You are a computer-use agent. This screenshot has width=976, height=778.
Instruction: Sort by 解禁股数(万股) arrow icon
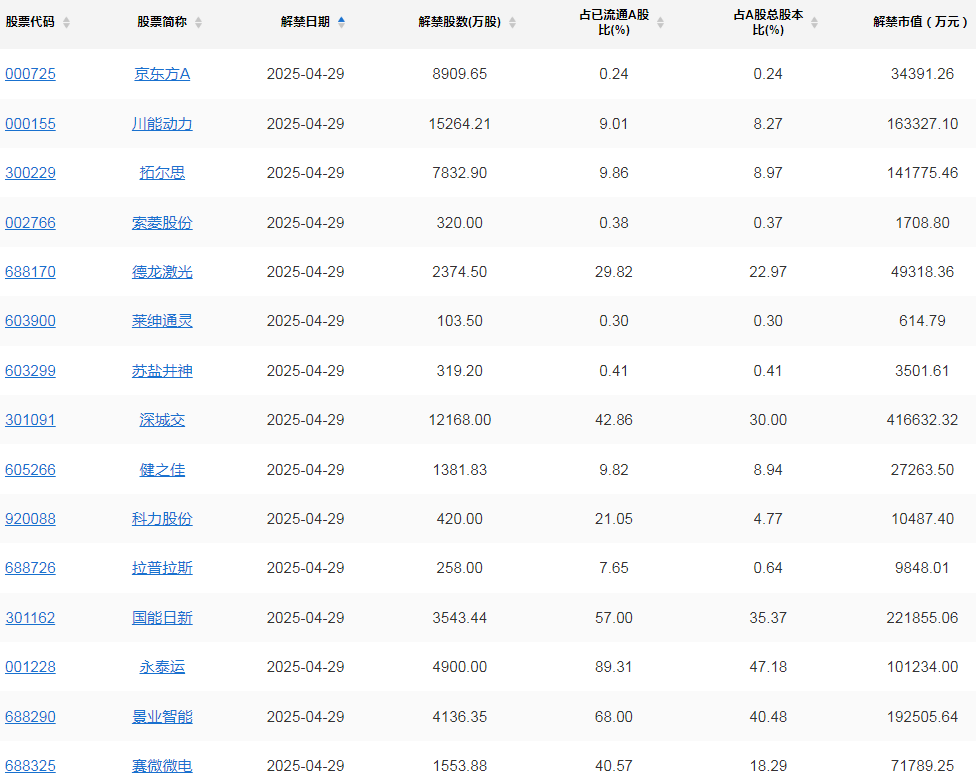[x=512, y=23]
